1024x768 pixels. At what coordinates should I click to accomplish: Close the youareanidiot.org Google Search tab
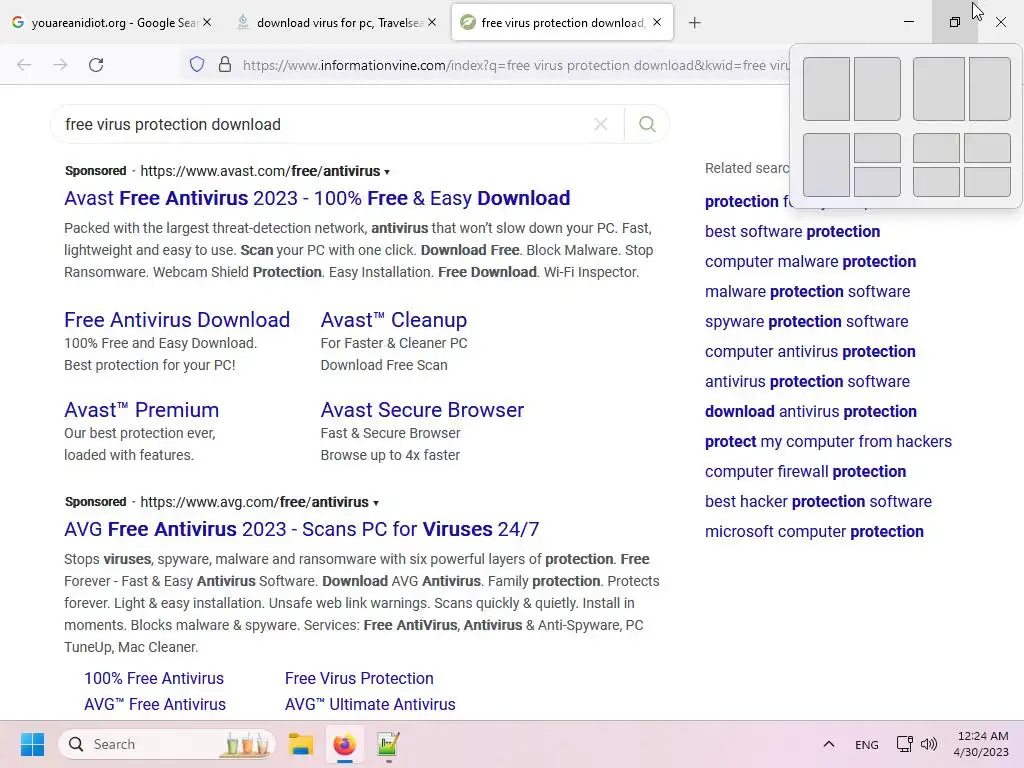tap(207, 22)
